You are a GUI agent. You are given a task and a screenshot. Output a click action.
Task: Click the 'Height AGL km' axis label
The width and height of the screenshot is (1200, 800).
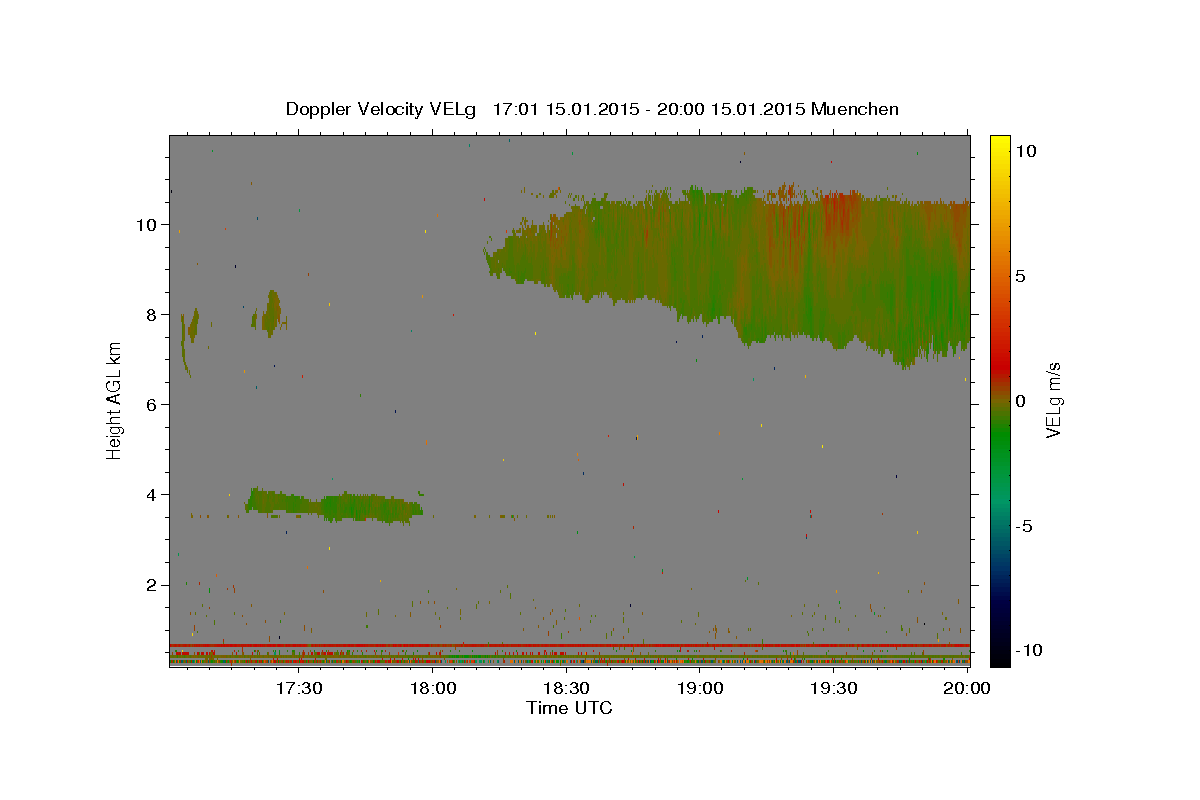pyautogui.click(x=115, y=401)
